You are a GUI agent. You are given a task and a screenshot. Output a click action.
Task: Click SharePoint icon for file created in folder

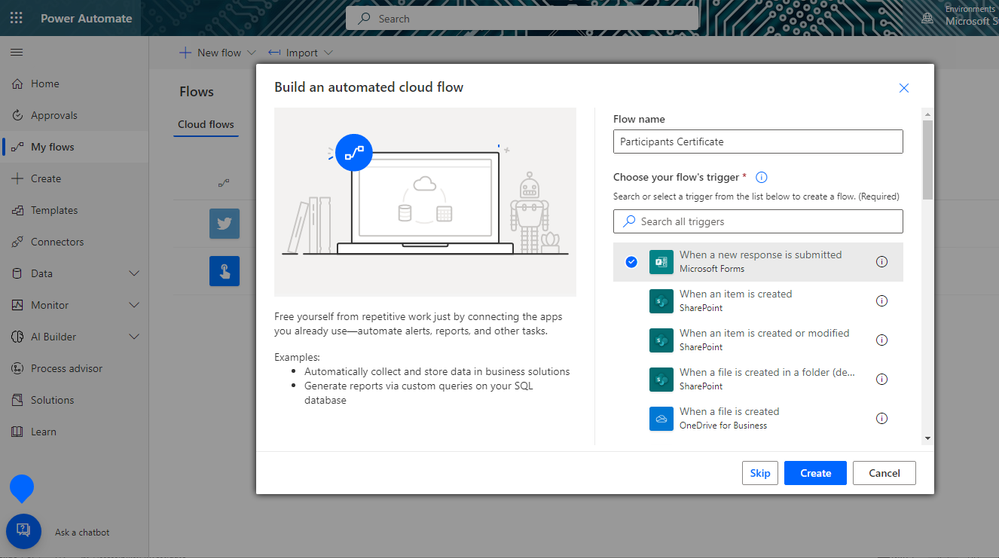(661, 380)
